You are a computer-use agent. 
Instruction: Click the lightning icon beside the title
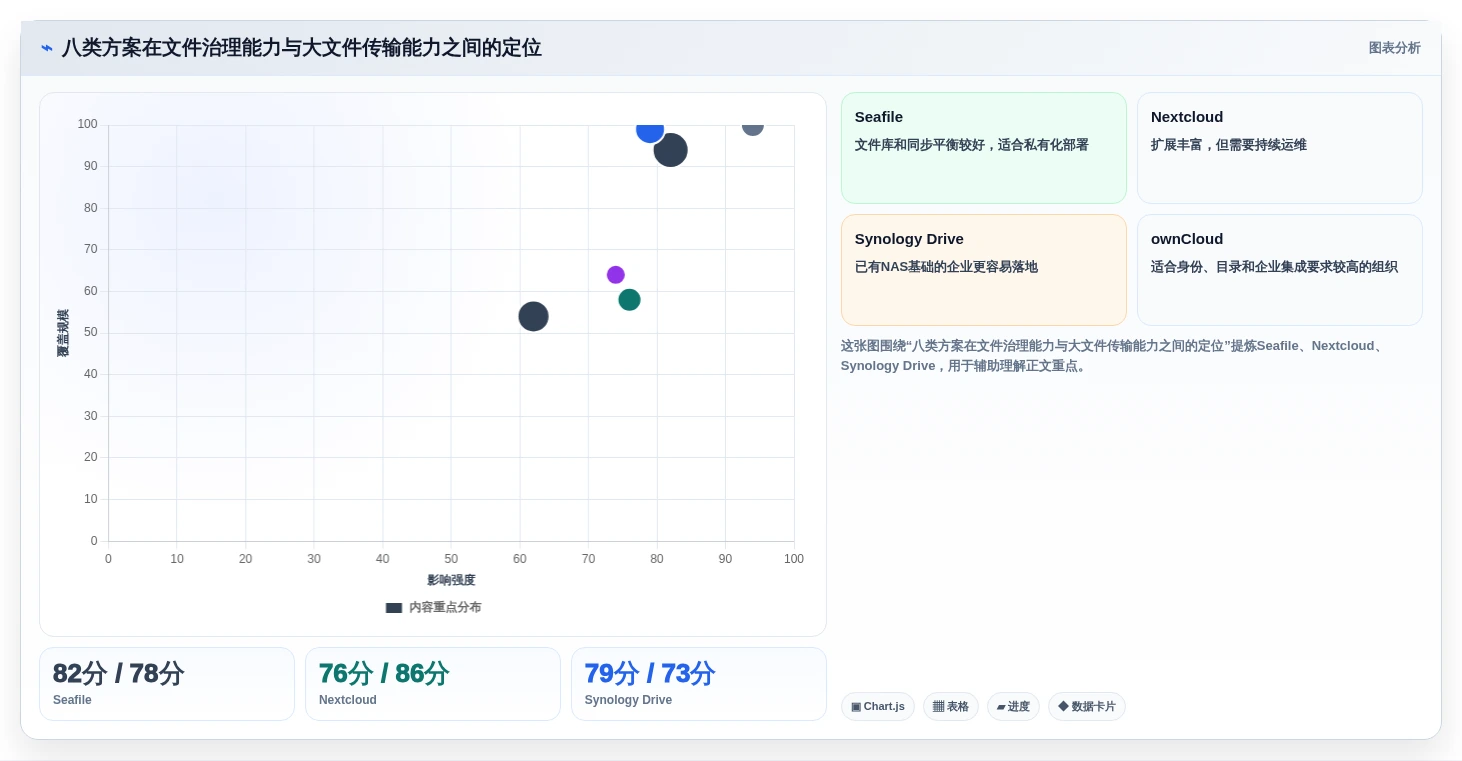coord(47,48)
